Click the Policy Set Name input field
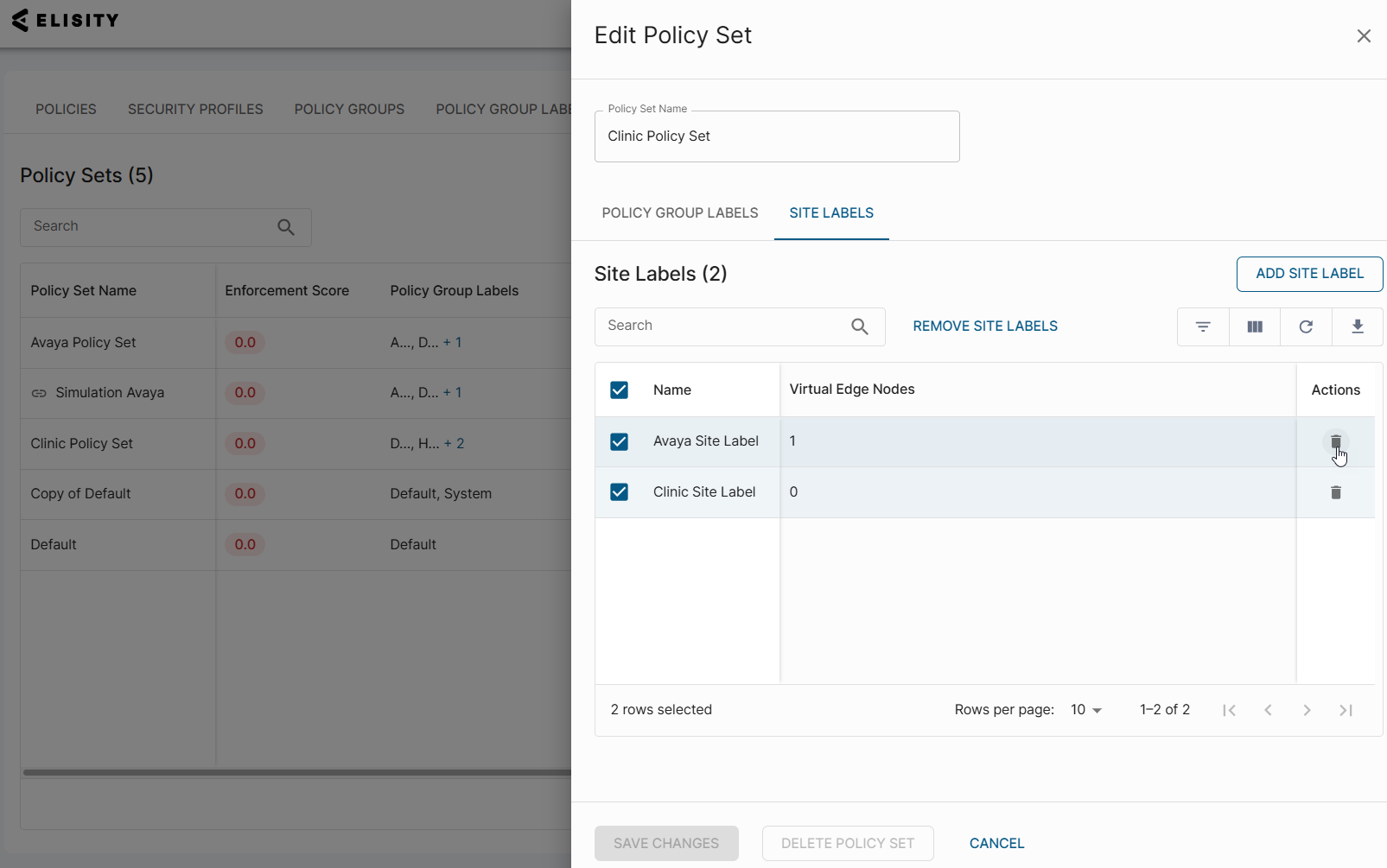 tap(776, 136)
